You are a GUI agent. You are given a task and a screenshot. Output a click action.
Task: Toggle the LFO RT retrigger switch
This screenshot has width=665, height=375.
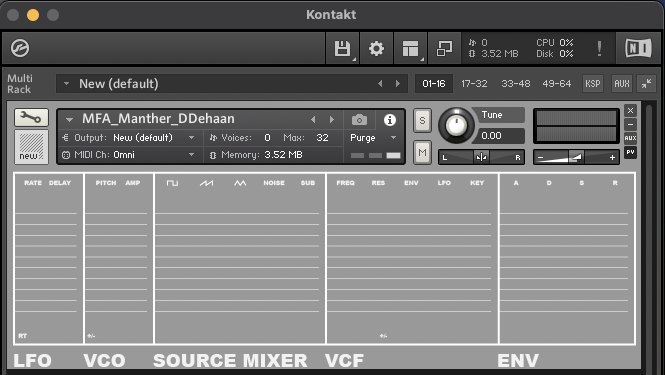(x=22, y=336)
